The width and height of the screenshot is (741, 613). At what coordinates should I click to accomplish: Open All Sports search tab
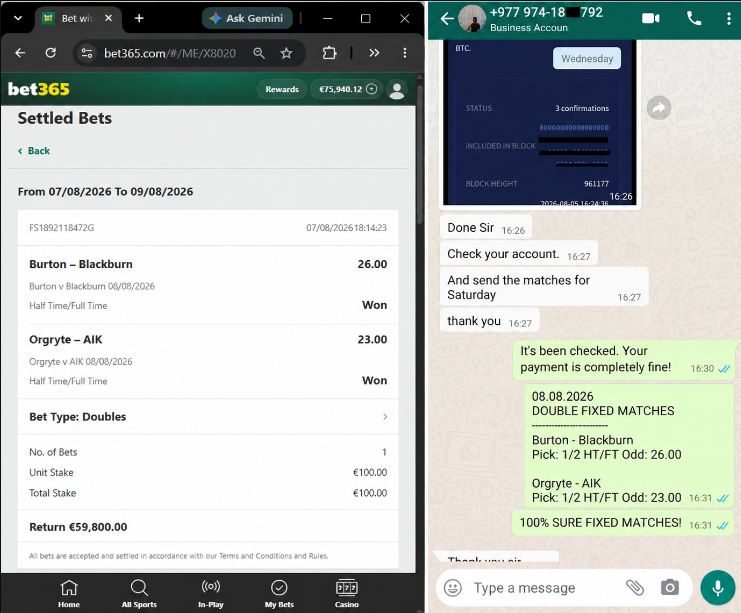coord(139,594)
